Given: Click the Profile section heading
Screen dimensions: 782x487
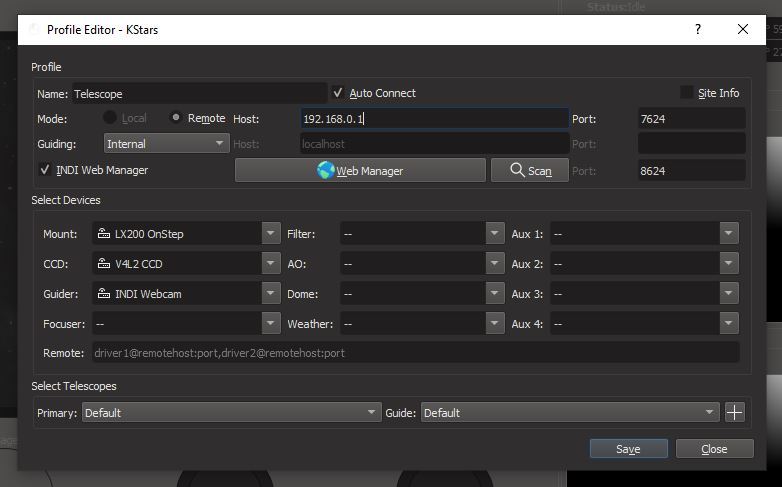Looking at the screenshot, I should [46, 67].
